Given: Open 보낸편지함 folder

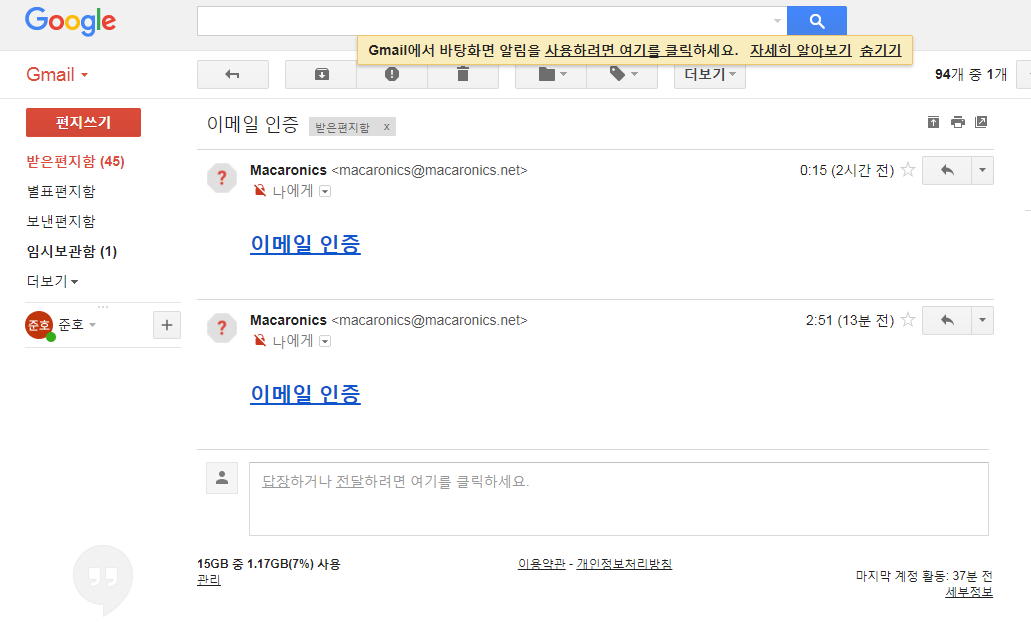Looking at the screenshot, I should pyautogui.click(x=61, y=222).
